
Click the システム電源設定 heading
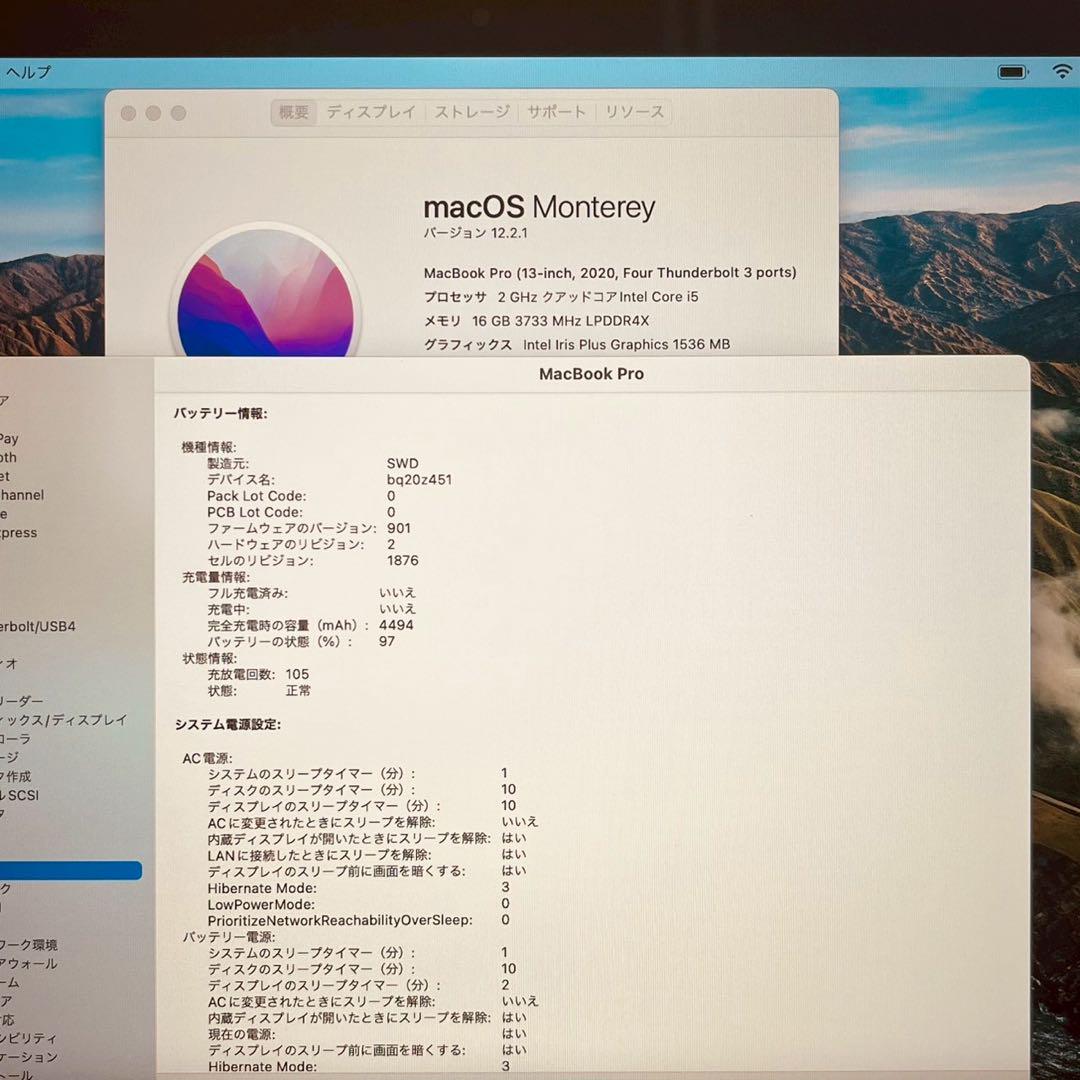[x=227, y=725]
